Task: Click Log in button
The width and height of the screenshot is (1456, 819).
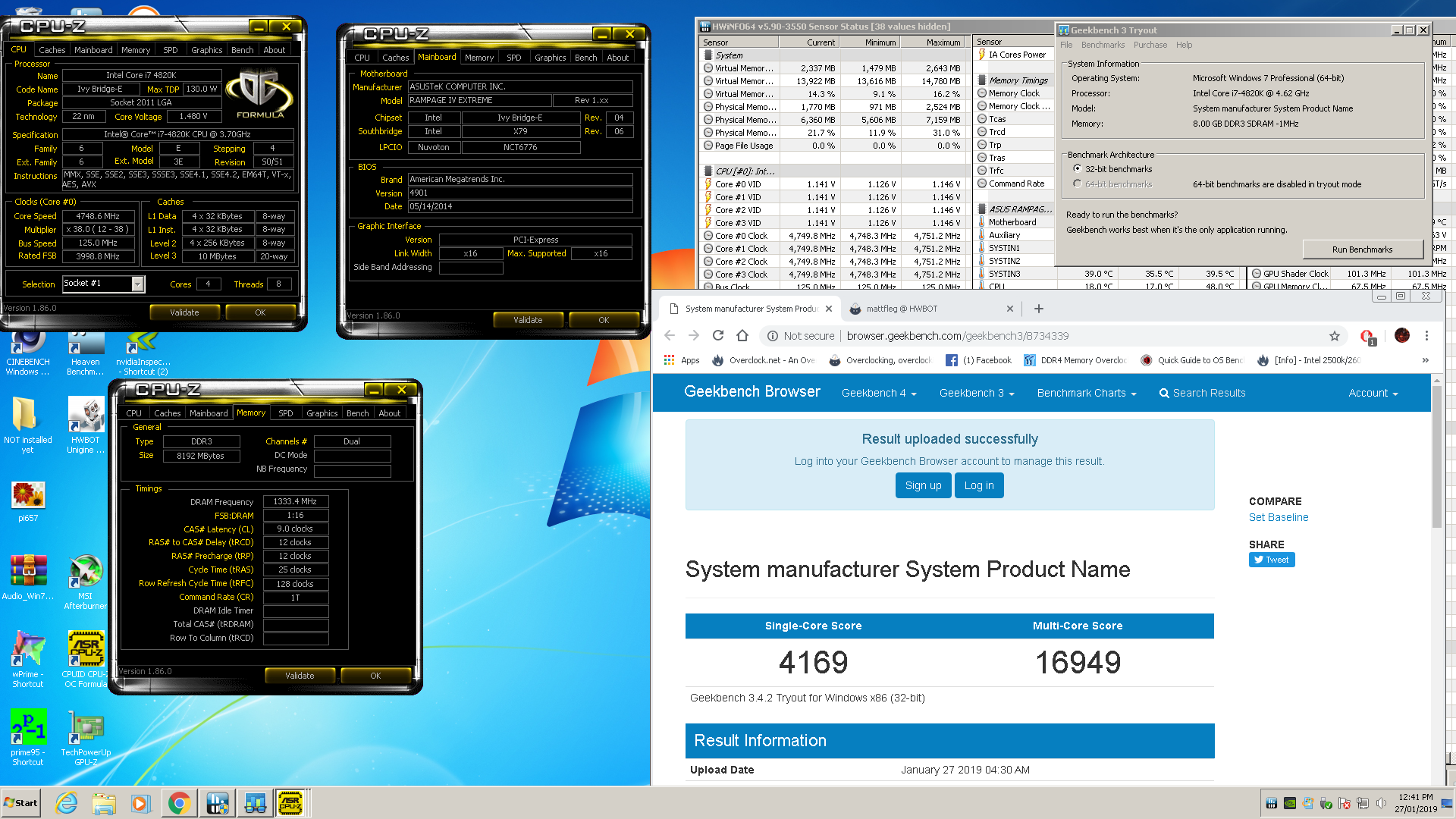Action: (979, 486)
